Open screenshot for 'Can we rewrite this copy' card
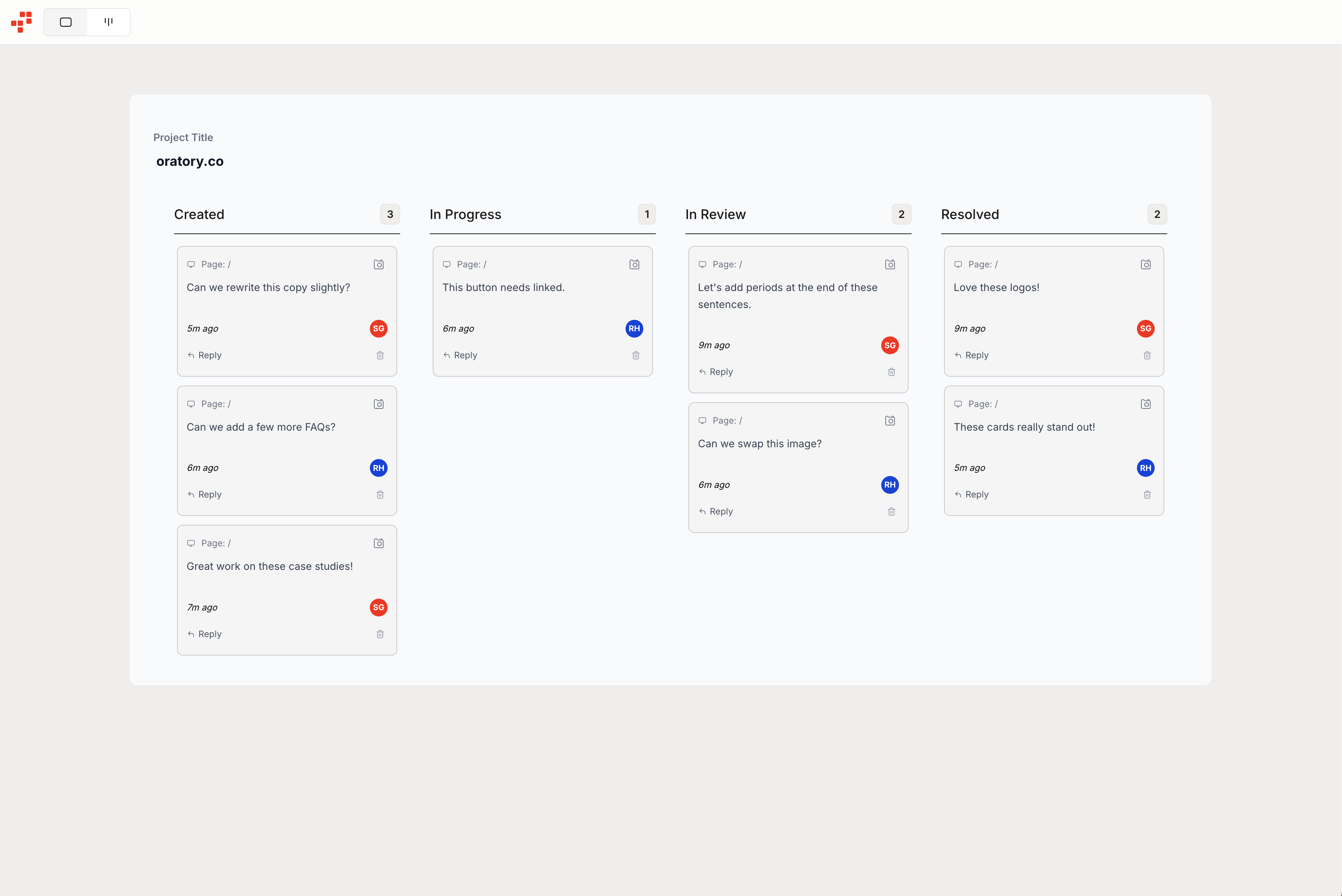 pyautogui.click(x=378, y=264)
